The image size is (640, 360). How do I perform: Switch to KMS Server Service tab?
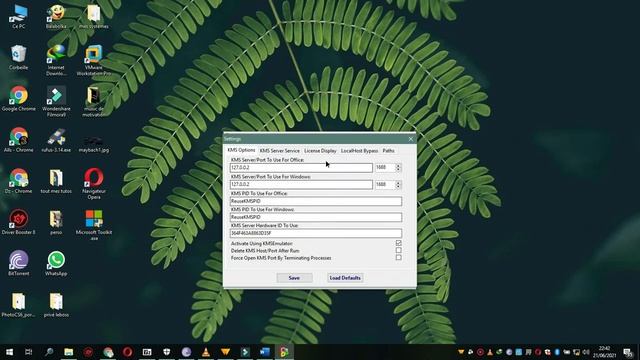click(x=280, y=151)
